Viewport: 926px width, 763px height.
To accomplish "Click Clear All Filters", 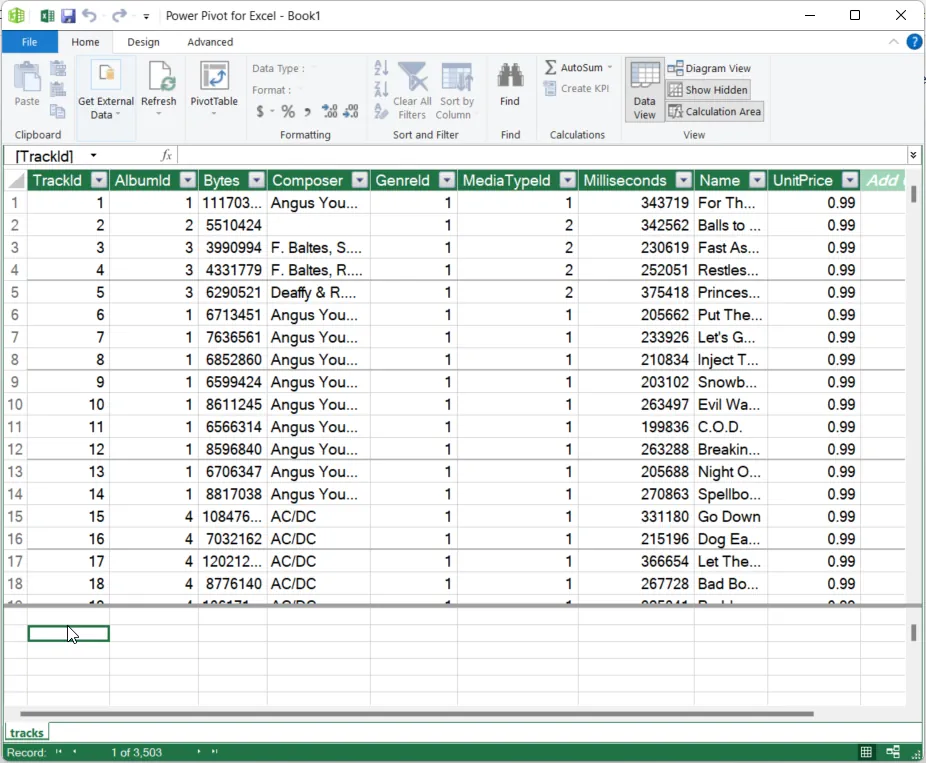I will 412,91.
